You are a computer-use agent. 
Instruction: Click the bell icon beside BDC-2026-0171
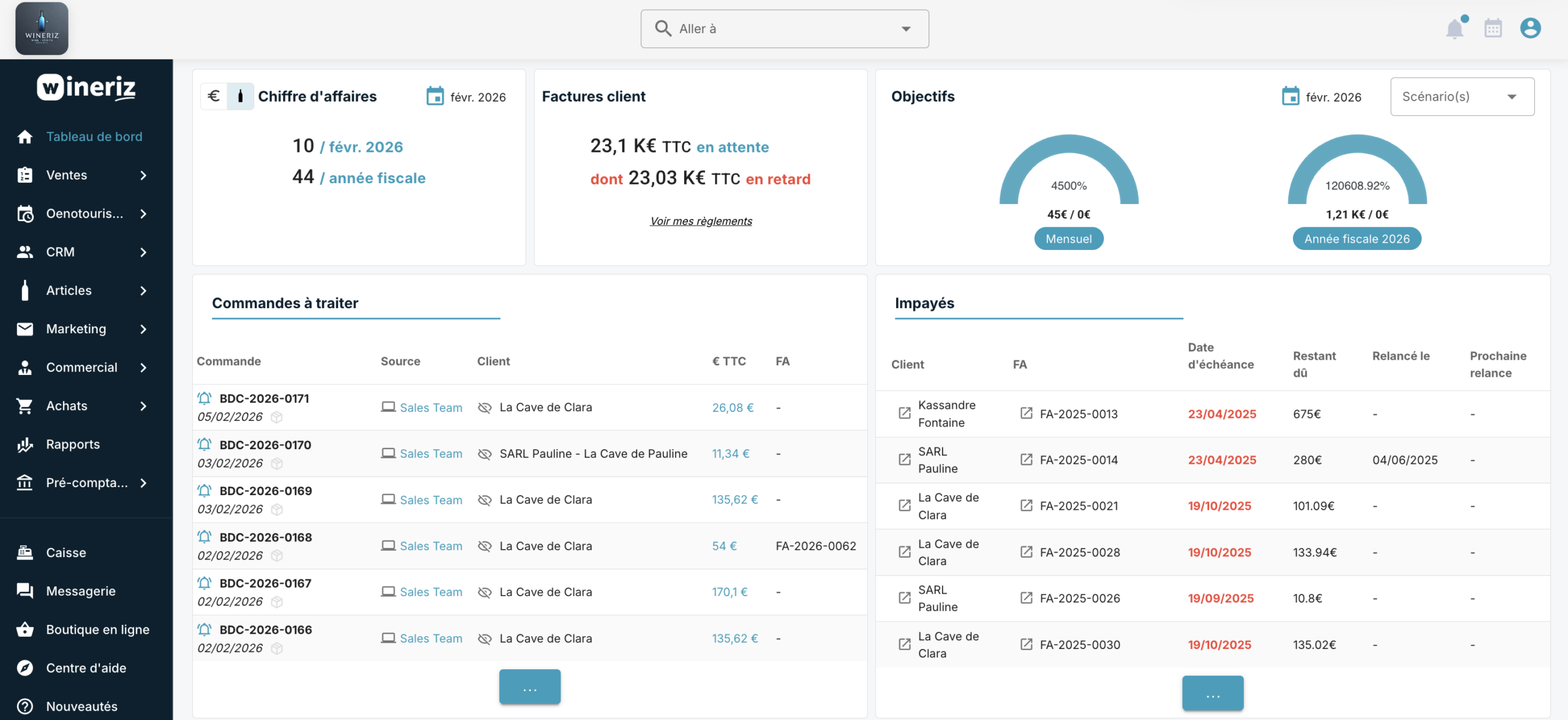coord(205,398)
